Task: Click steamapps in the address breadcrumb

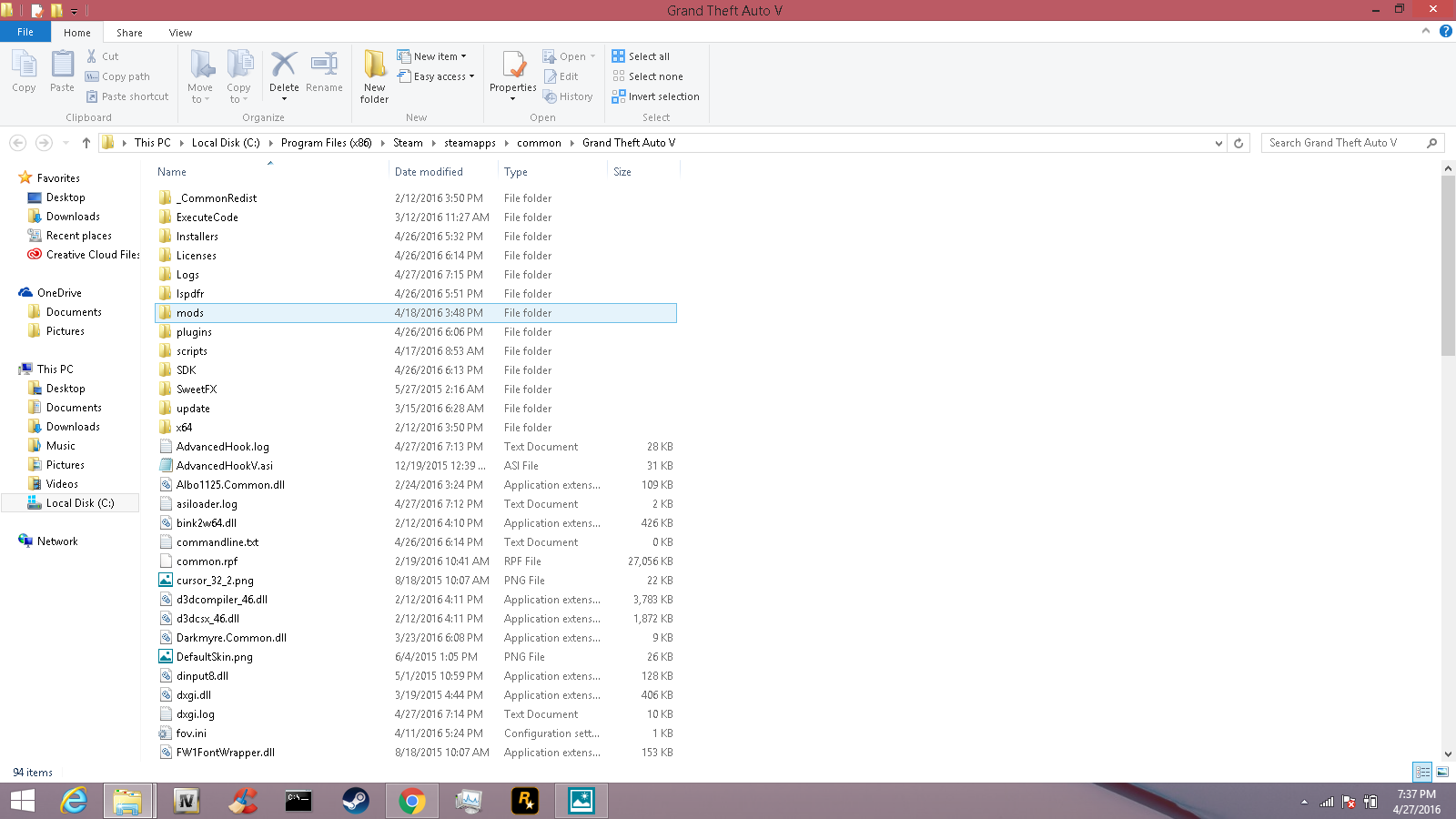Action: coord(470,143)
